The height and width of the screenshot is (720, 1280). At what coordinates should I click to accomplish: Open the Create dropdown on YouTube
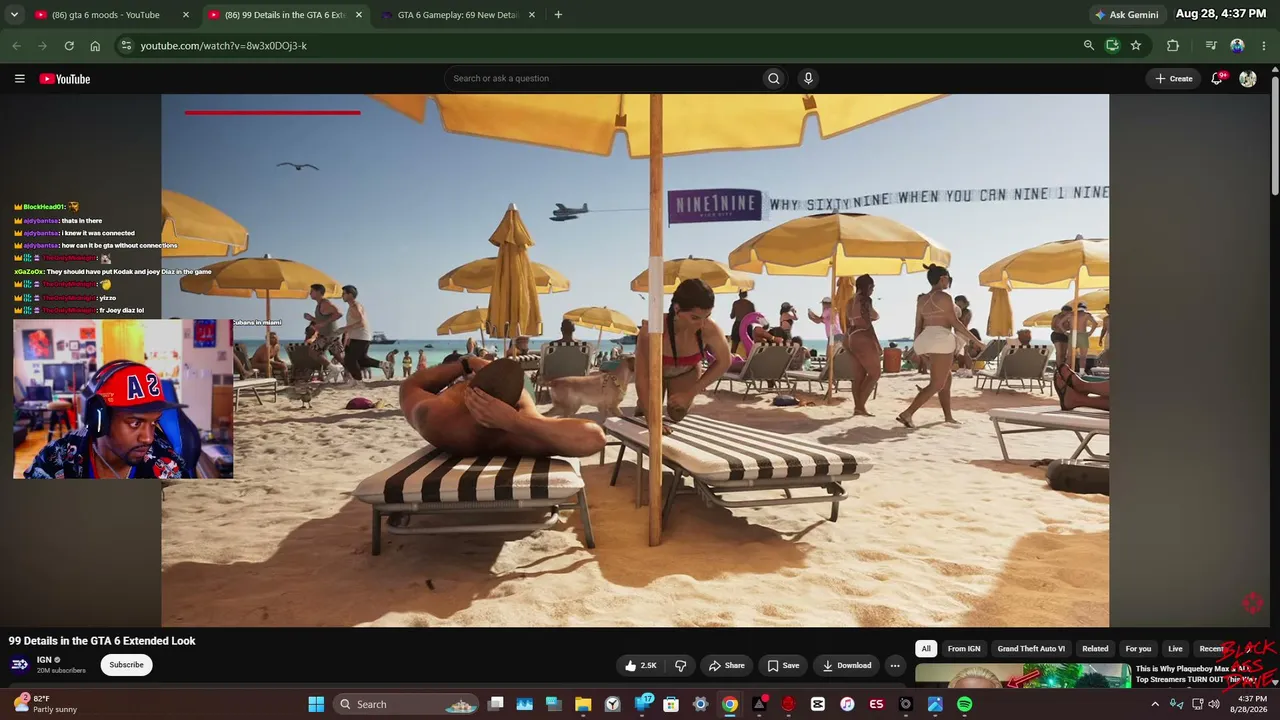pyautogui.click(x=1174, y=79)
